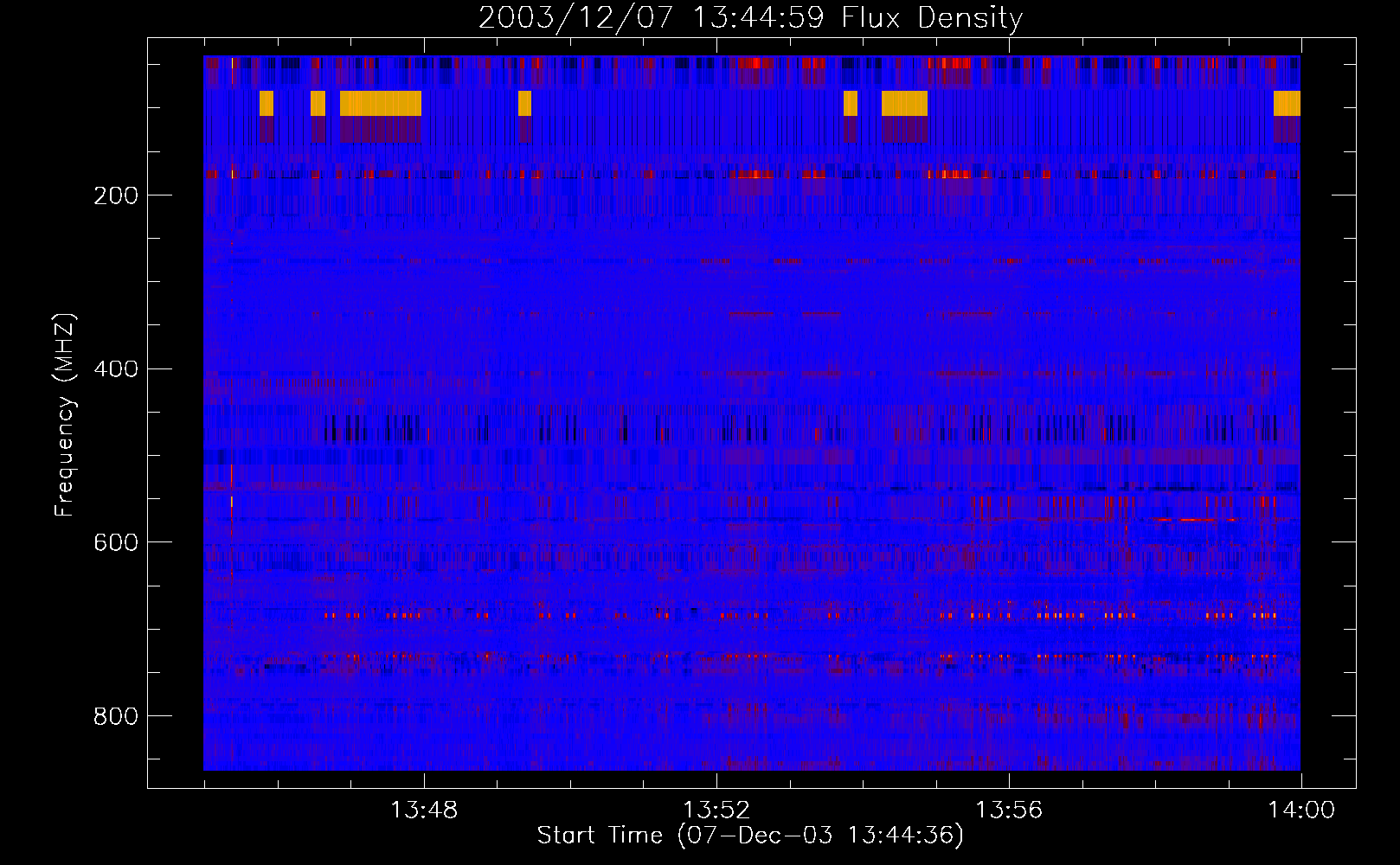Click the orange burst block at 14:00 edge
Screen dimensions: 1400x865
point(1287,103)
